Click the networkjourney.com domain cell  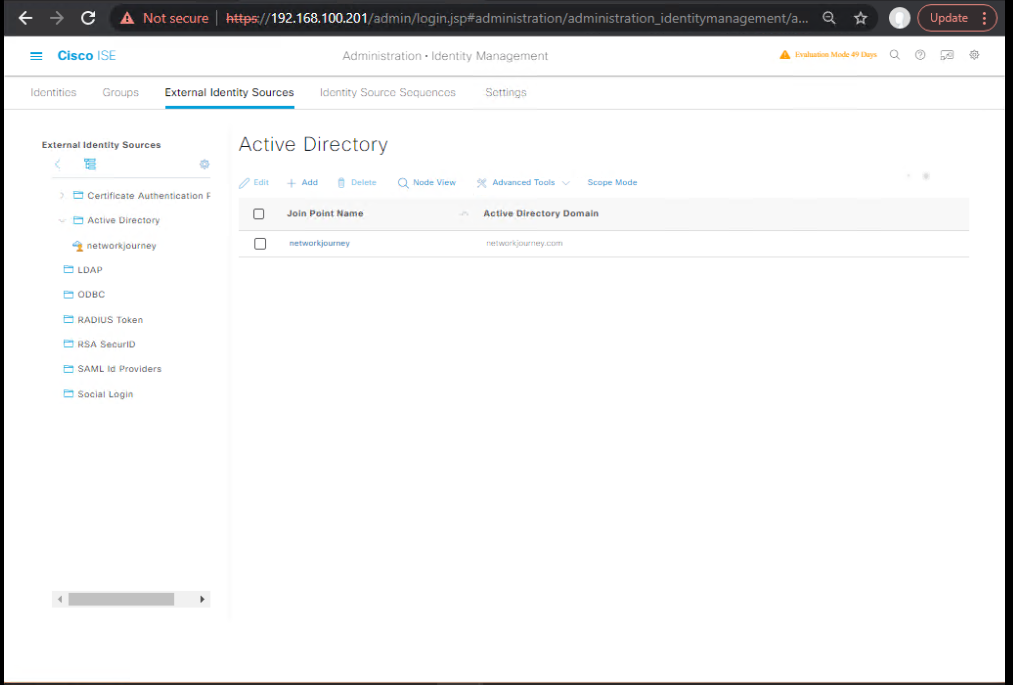(525, 244)
